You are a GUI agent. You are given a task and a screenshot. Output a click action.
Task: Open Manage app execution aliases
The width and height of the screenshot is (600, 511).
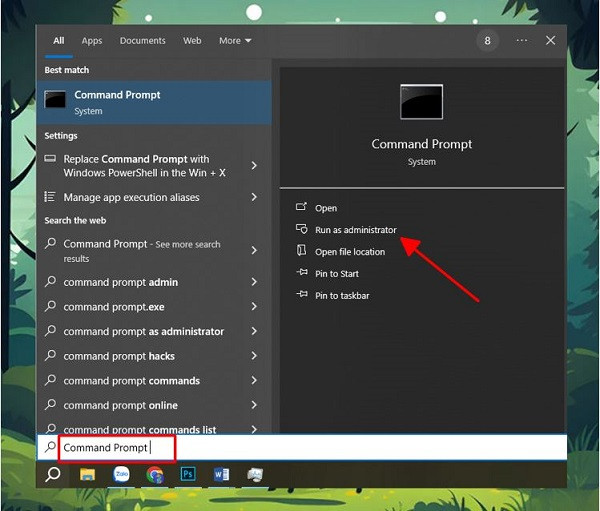[131, 197]
